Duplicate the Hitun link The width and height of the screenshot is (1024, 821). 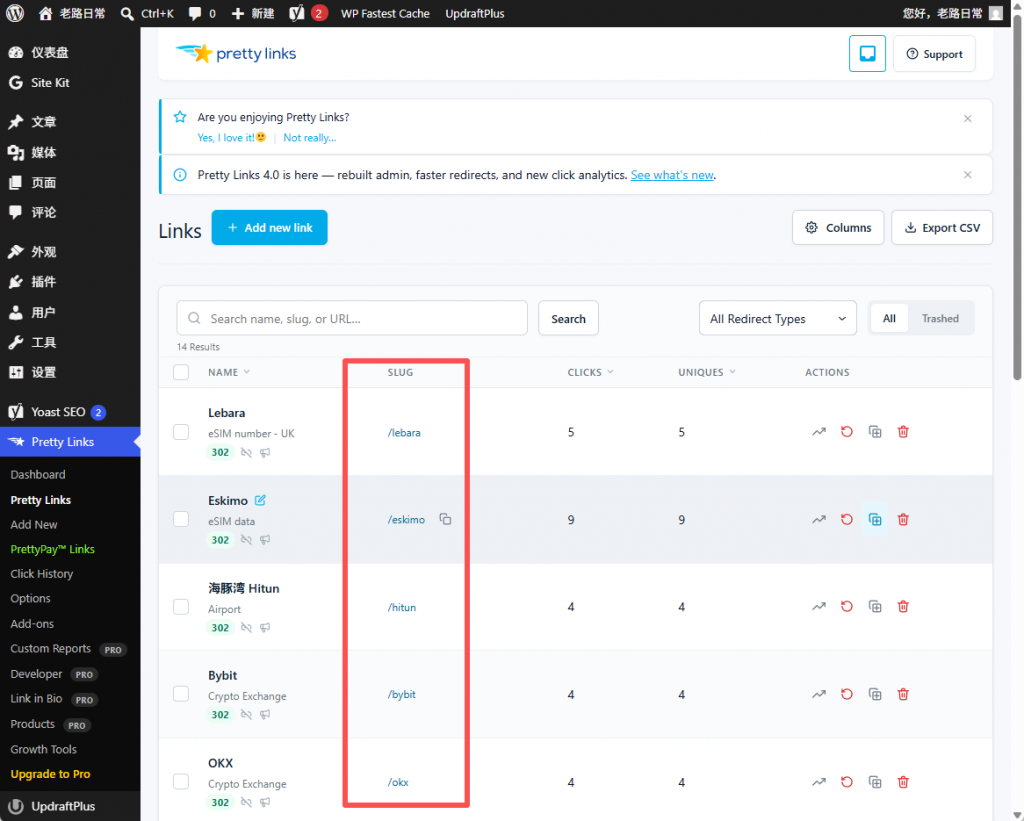pyautogui.click(x=875, y=607)
